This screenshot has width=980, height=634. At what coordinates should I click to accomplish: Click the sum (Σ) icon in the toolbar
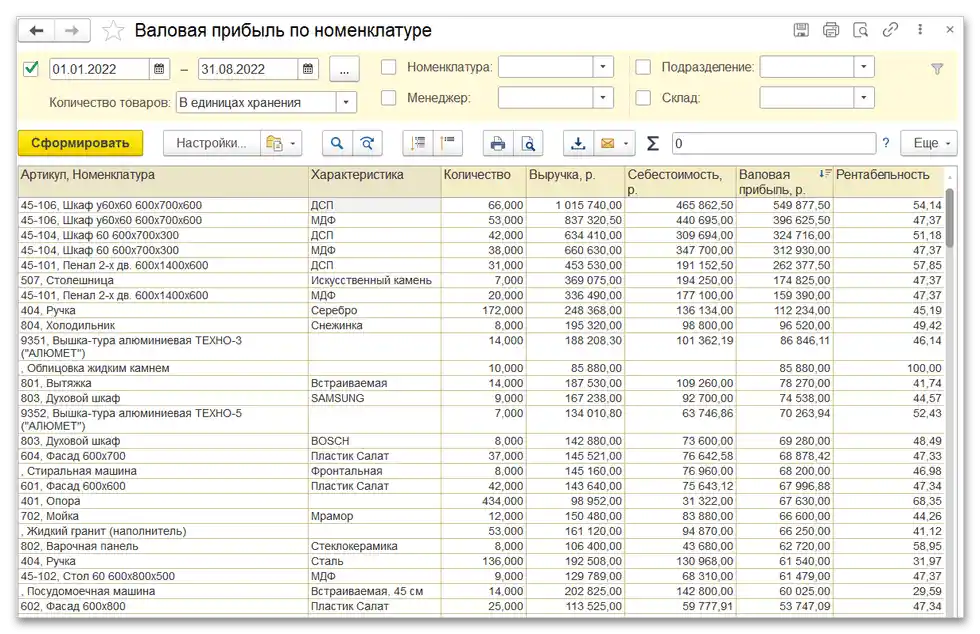tap(652, 143)
